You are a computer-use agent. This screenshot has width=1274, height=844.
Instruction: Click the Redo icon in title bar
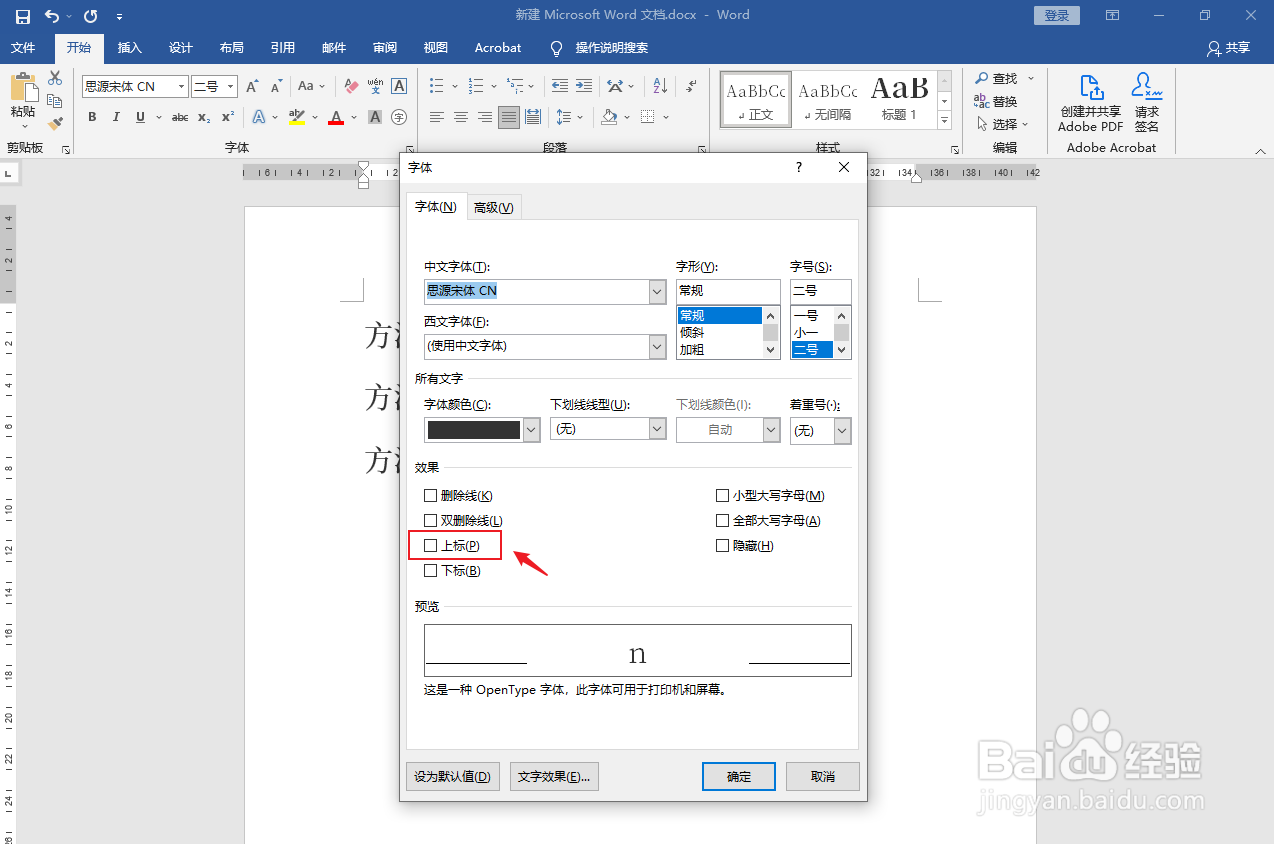(x=91, y=16)
